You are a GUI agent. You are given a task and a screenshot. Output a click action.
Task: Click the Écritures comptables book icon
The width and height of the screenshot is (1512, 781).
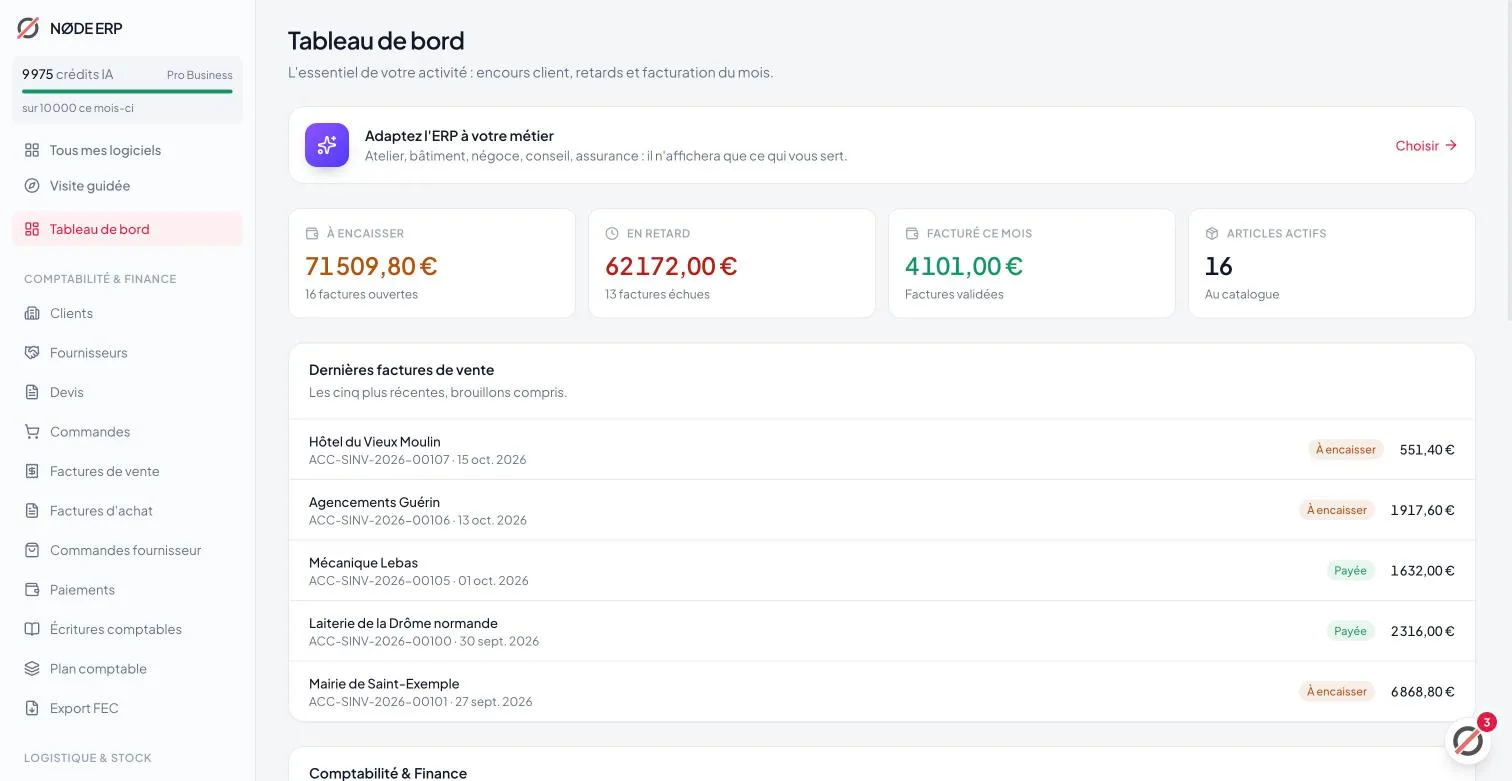point(32,629)
